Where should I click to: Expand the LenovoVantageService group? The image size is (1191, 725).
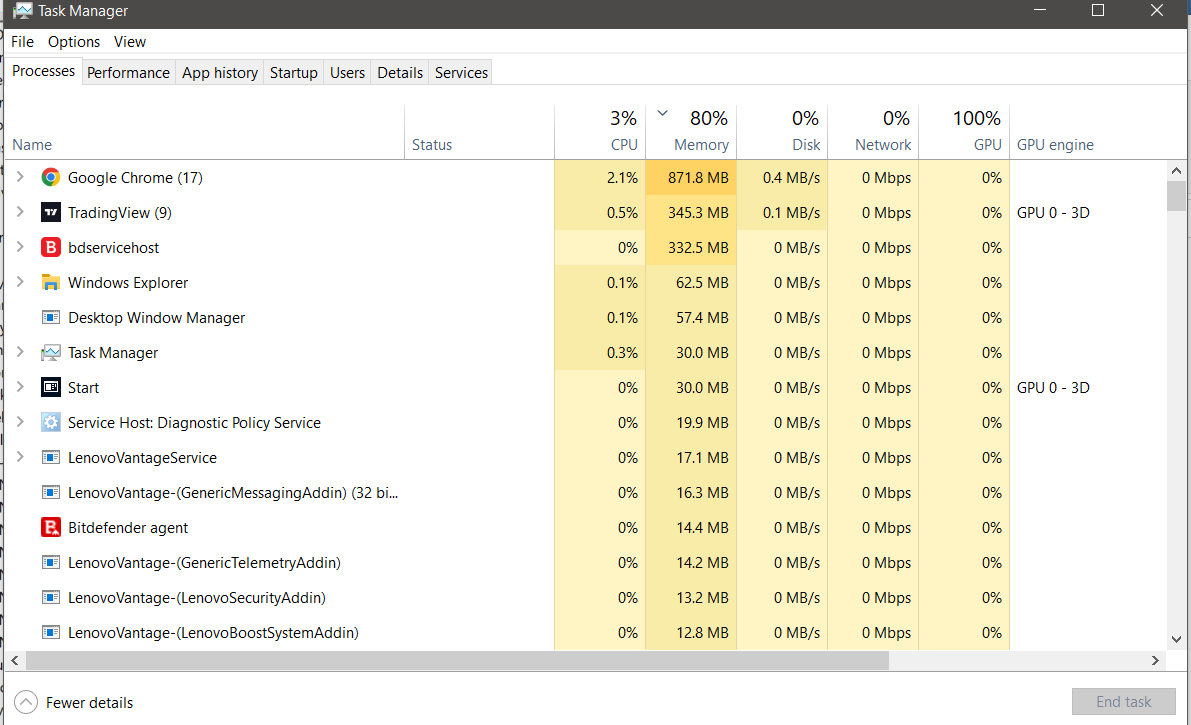point(21,457)
